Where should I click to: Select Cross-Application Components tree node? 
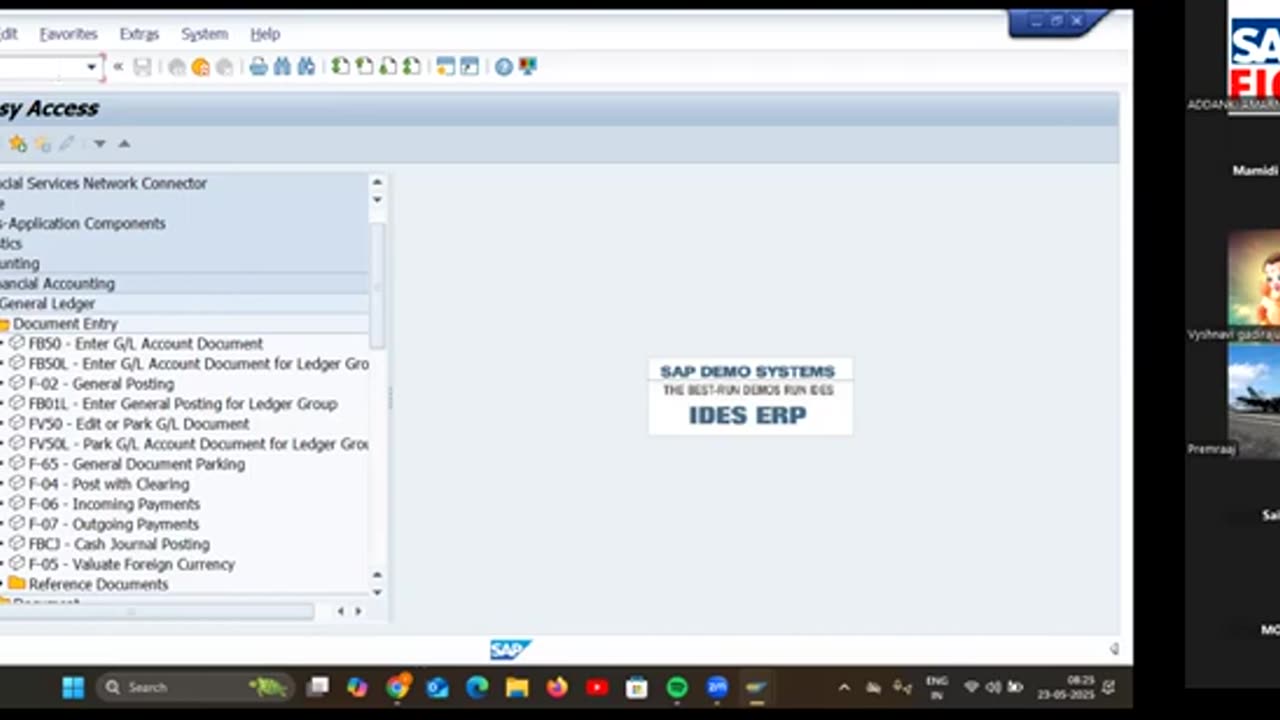[83, 224]
